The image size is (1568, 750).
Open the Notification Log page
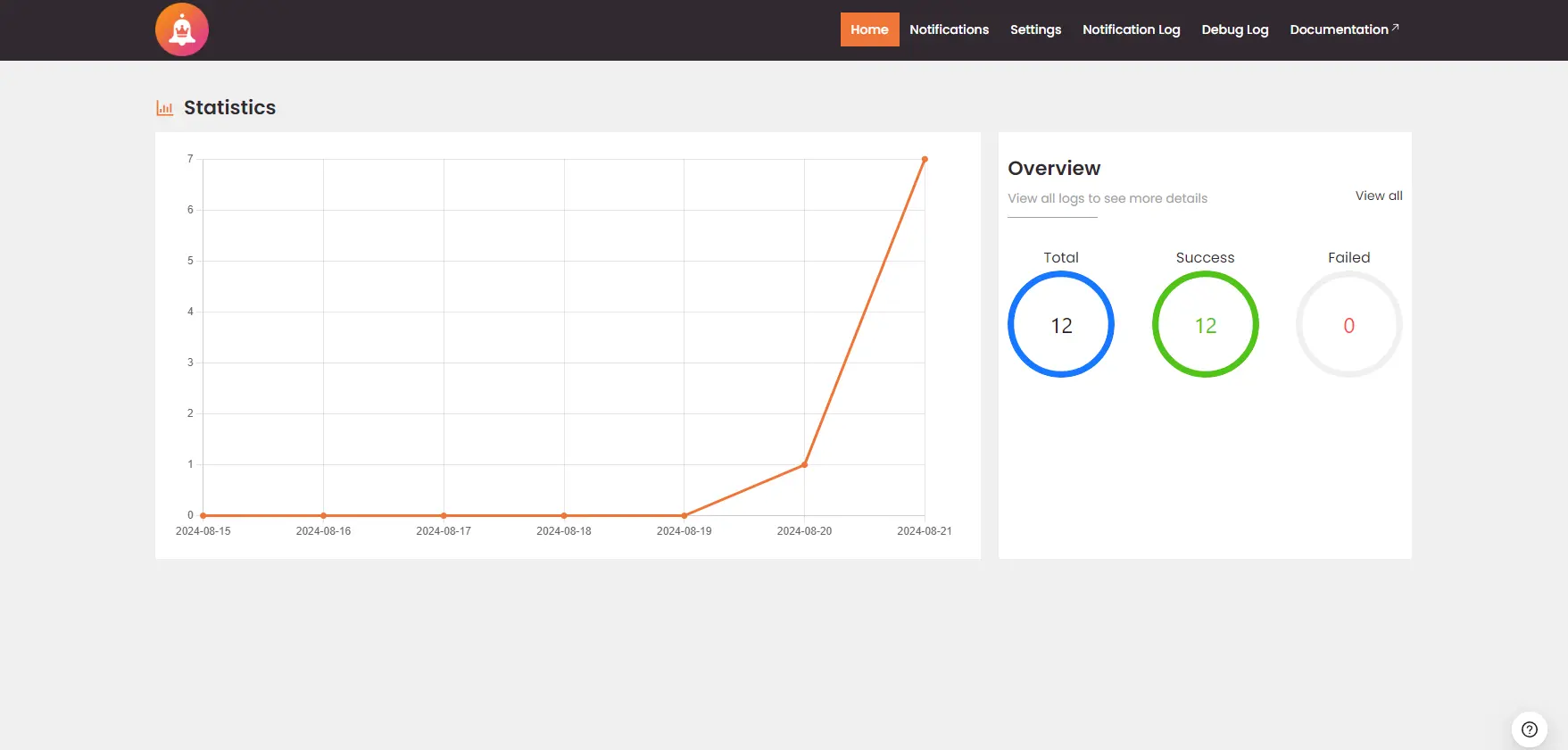click(x=1131, y=29)
